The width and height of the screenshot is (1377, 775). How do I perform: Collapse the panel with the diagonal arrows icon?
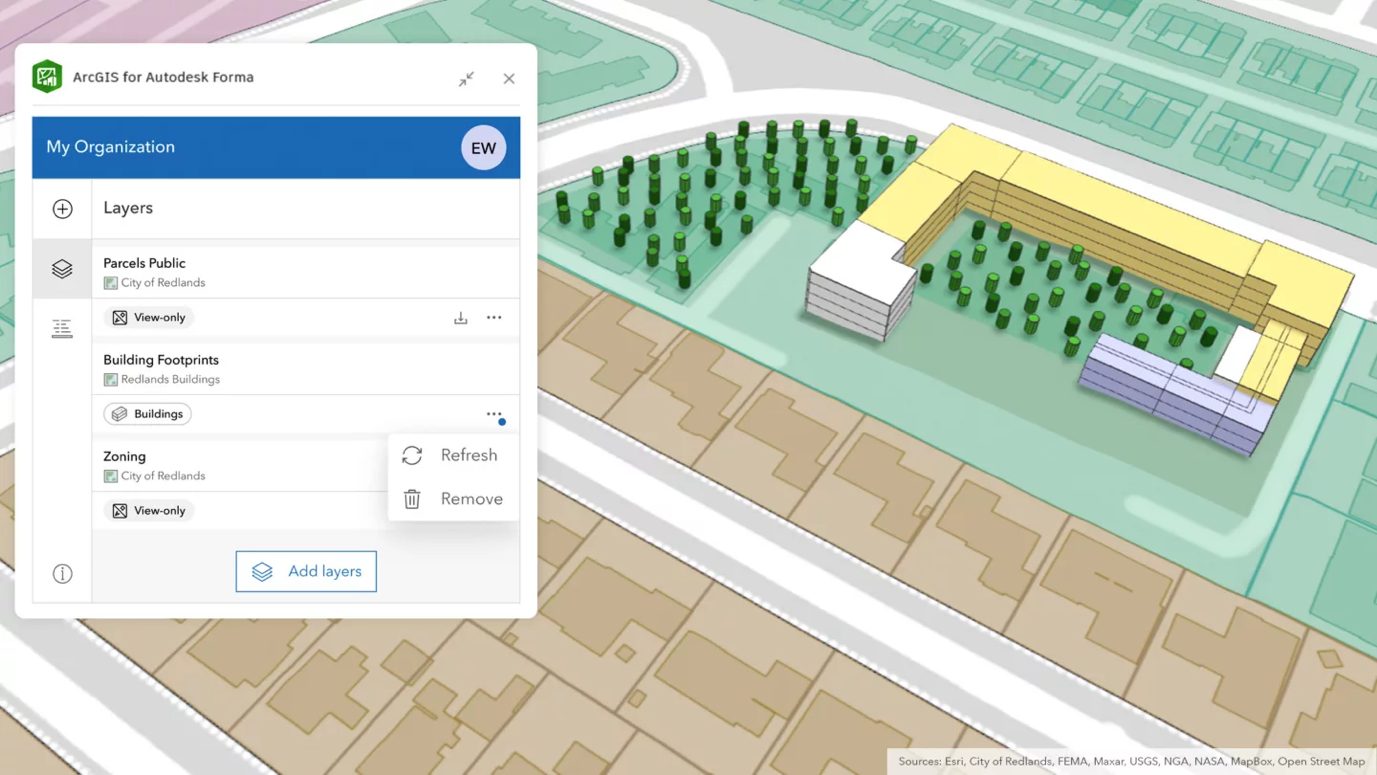pyautogui.click(x=466, y=78)
